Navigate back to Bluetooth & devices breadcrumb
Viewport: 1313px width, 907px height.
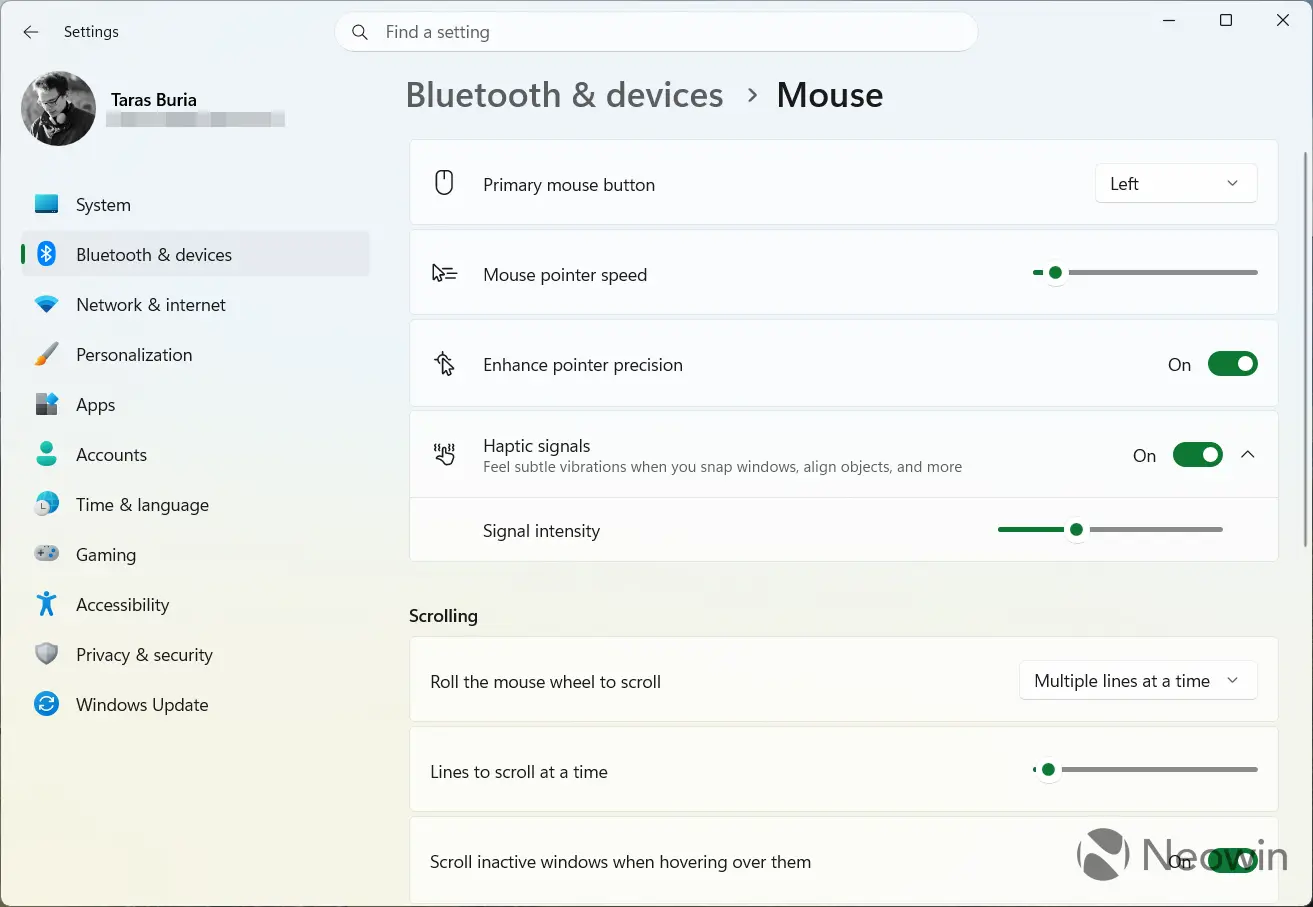point(564,95)
